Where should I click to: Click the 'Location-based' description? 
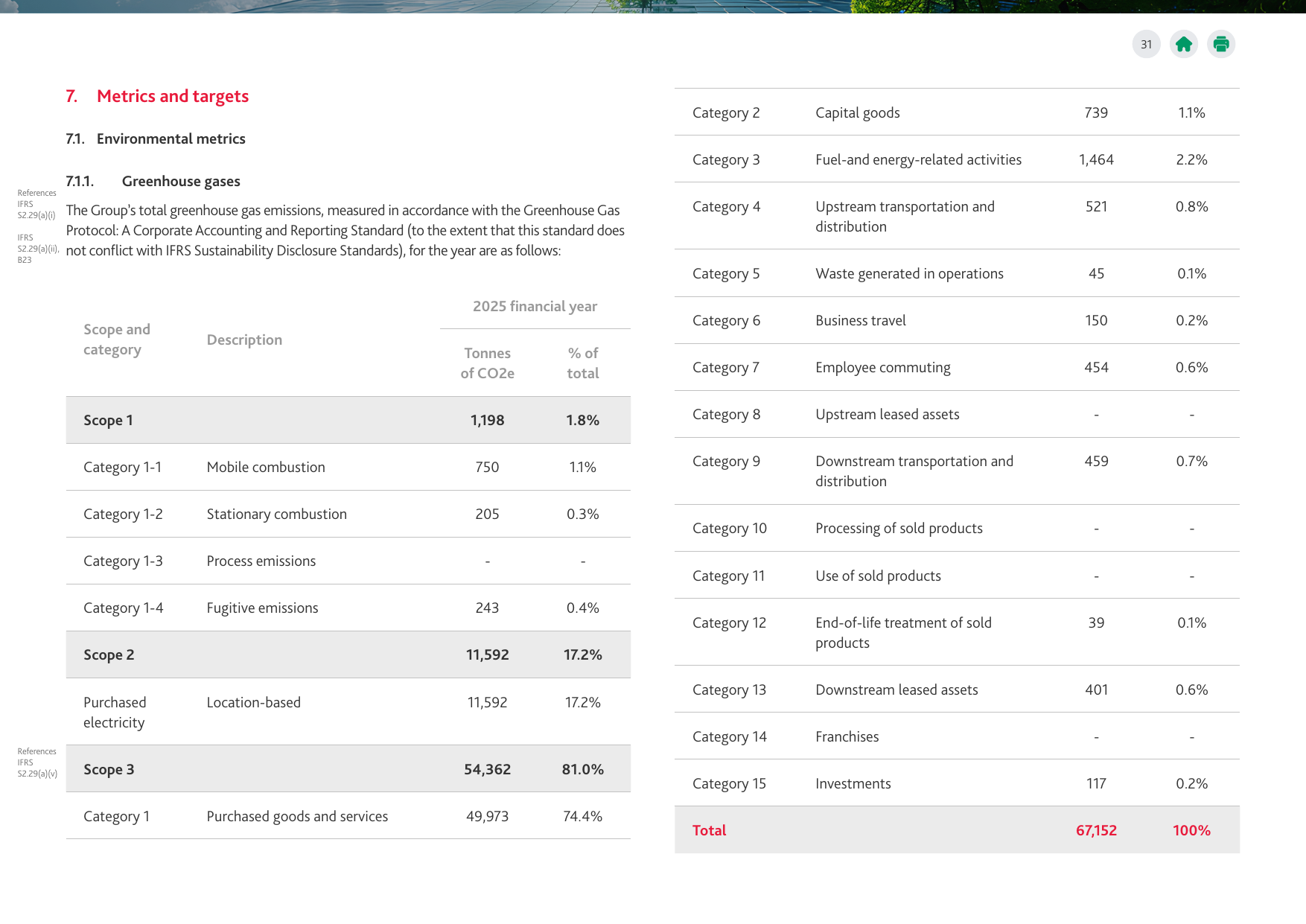click(253, 702)
